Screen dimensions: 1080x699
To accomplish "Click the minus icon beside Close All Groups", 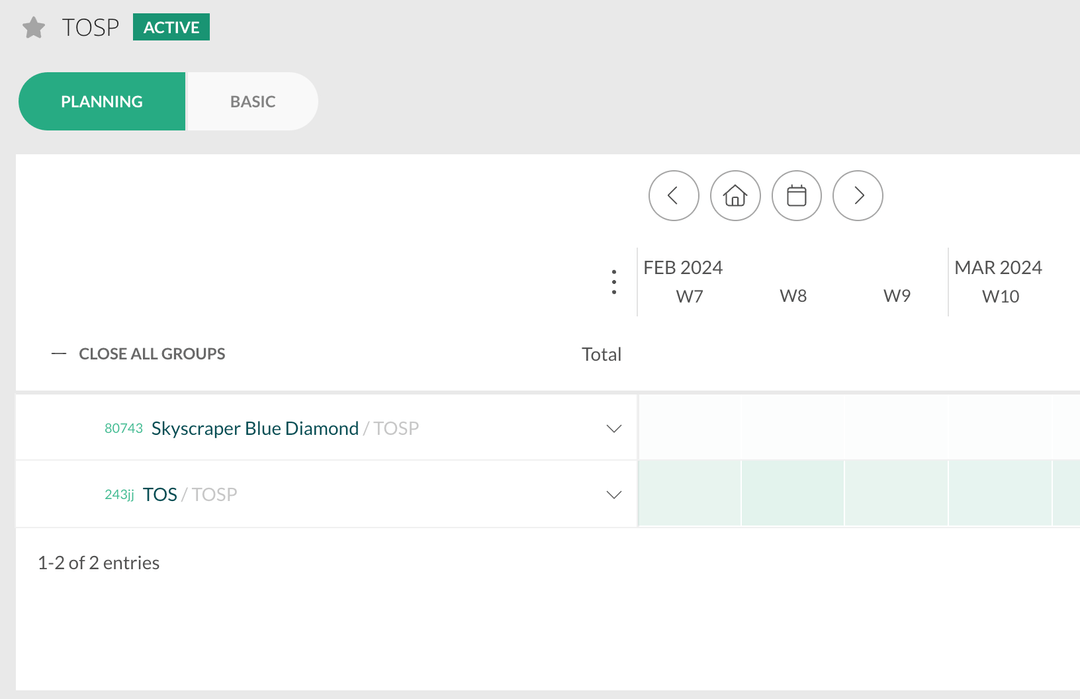I will (58, 353).
